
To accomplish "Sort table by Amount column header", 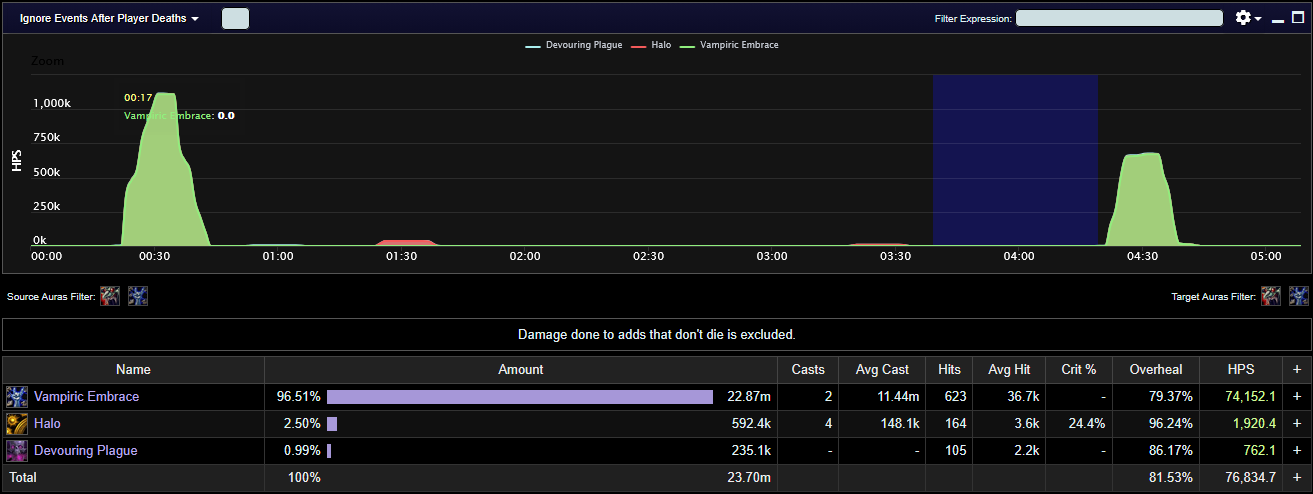I will point(520,370).
